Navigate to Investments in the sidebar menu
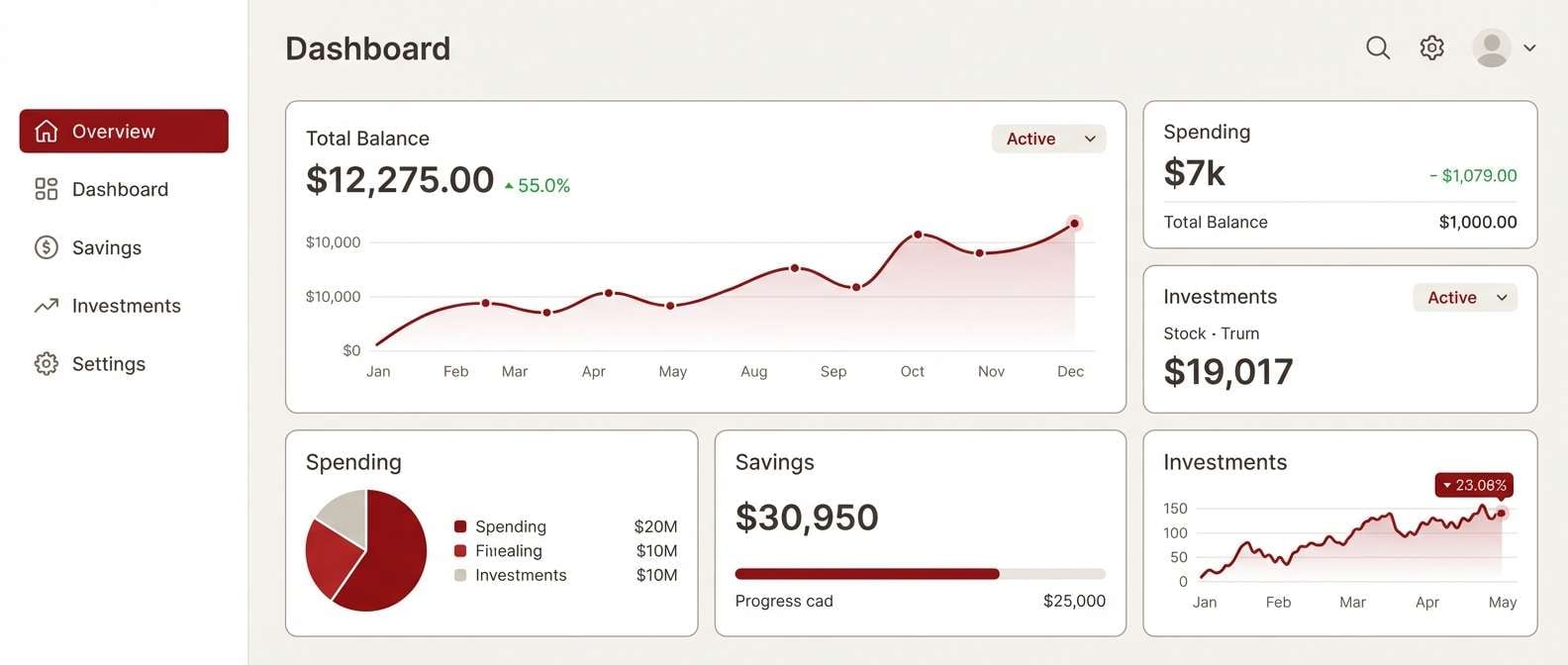Viewport: 1568px width, 665px height. click(126, 306)
